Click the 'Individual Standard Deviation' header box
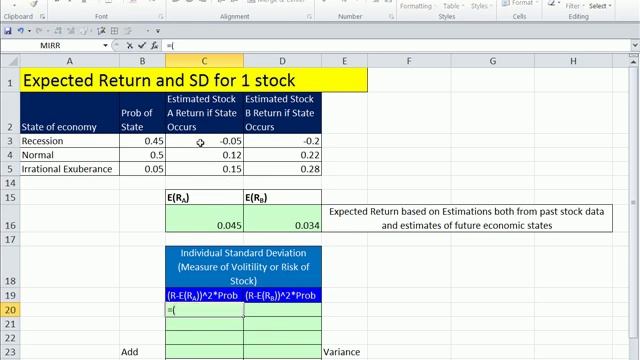Screen dimensions: 640x360 click(244, 267)
